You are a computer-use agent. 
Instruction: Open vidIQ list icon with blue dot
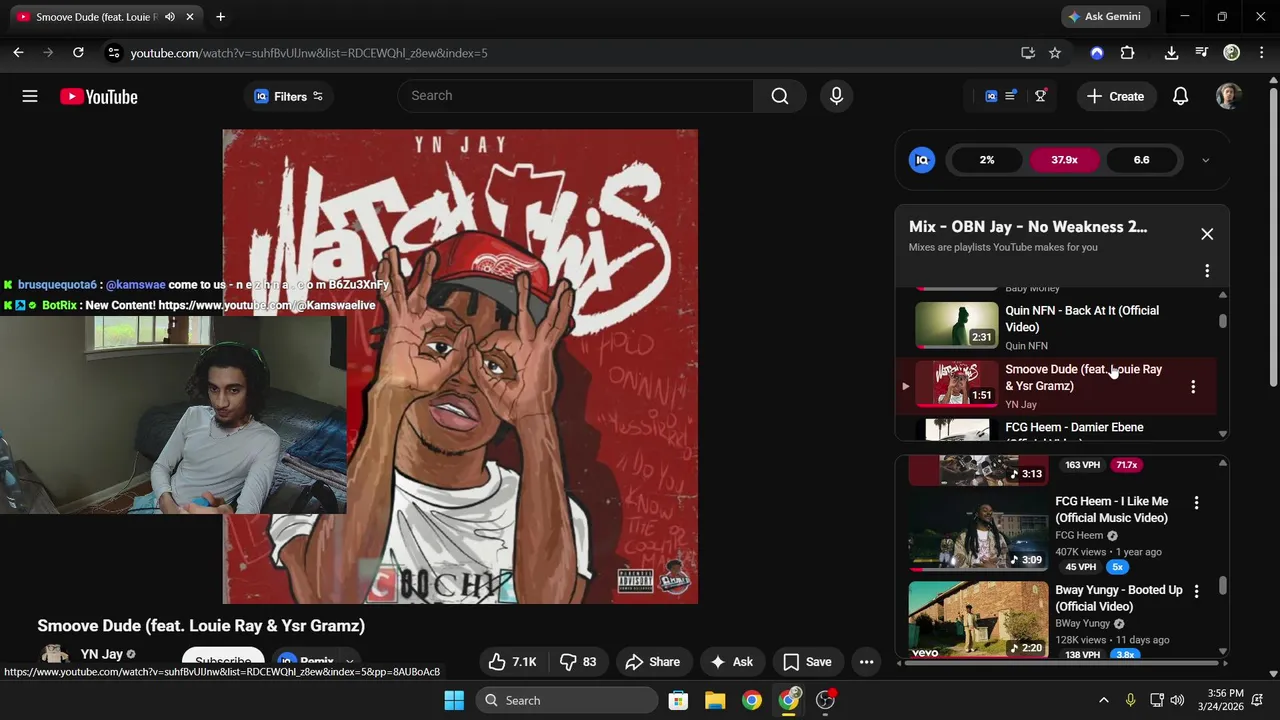[1011, 95]
